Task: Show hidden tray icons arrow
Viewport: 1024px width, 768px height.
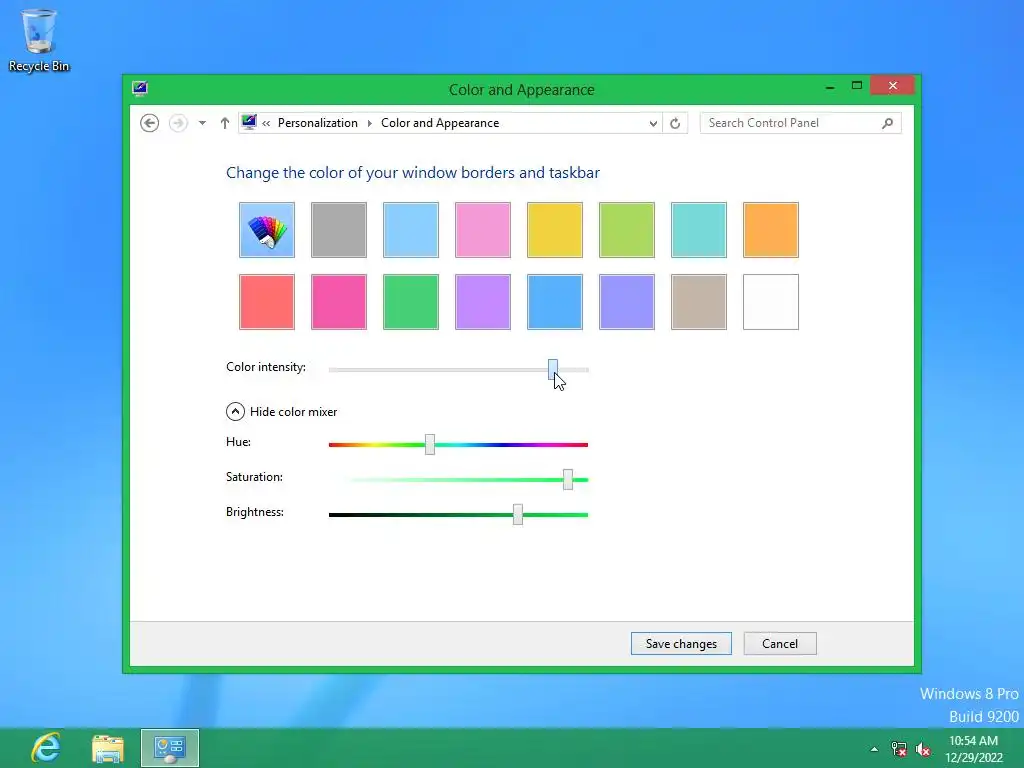Action: 874,749
